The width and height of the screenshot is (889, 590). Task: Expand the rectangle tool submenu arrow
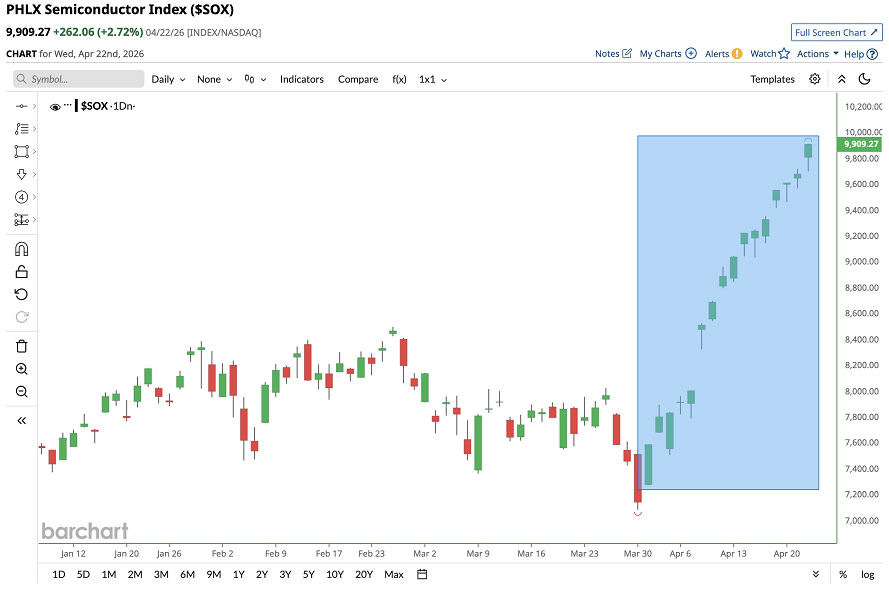point(34,151)
